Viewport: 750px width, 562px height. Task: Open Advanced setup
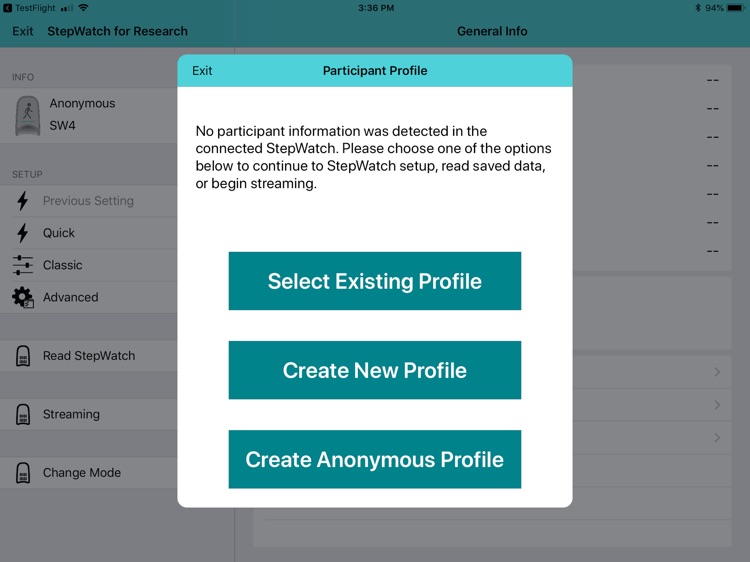88,297
